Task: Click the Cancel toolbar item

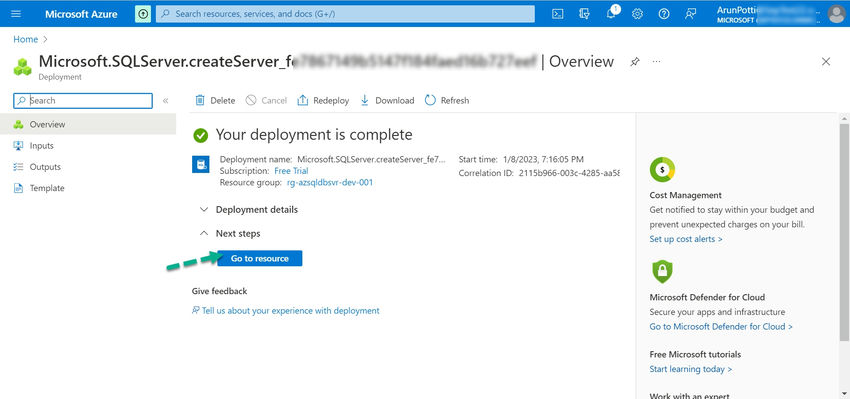Action: pos(266,100)
